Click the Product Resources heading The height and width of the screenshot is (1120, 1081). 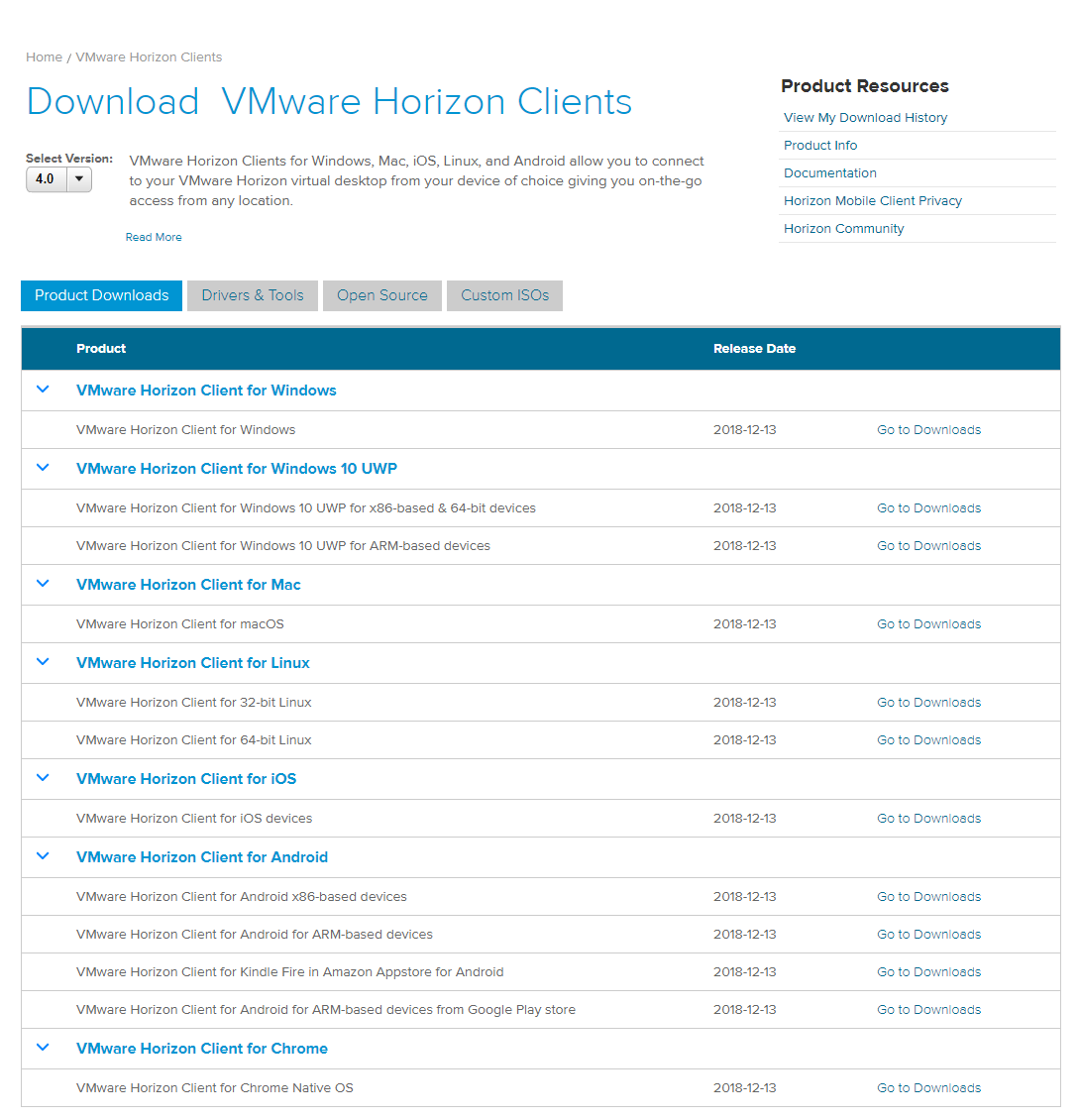tap(865, 86)
